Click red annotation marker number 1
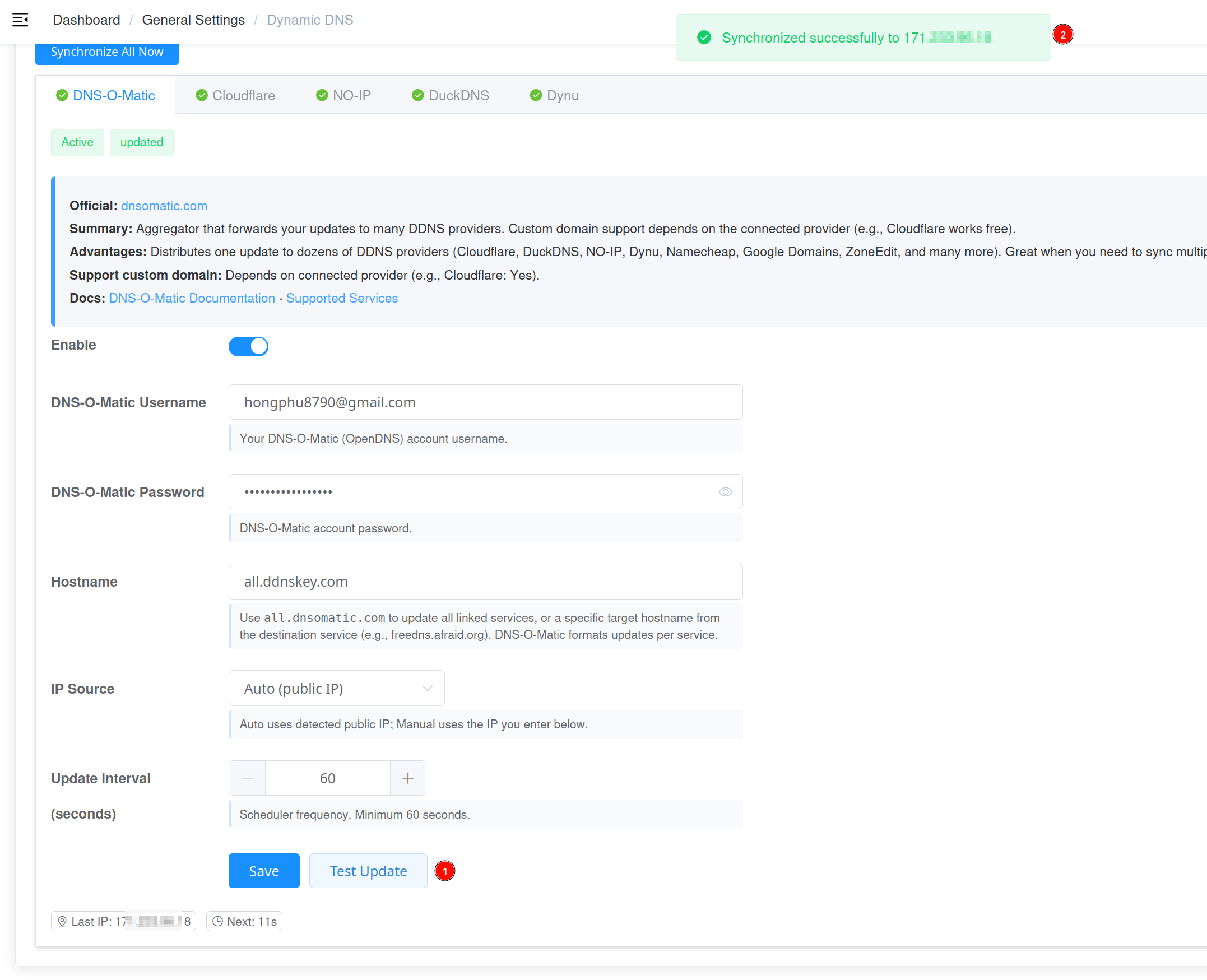This screenshot has height=980, width=1207. [x=445, y=871]
